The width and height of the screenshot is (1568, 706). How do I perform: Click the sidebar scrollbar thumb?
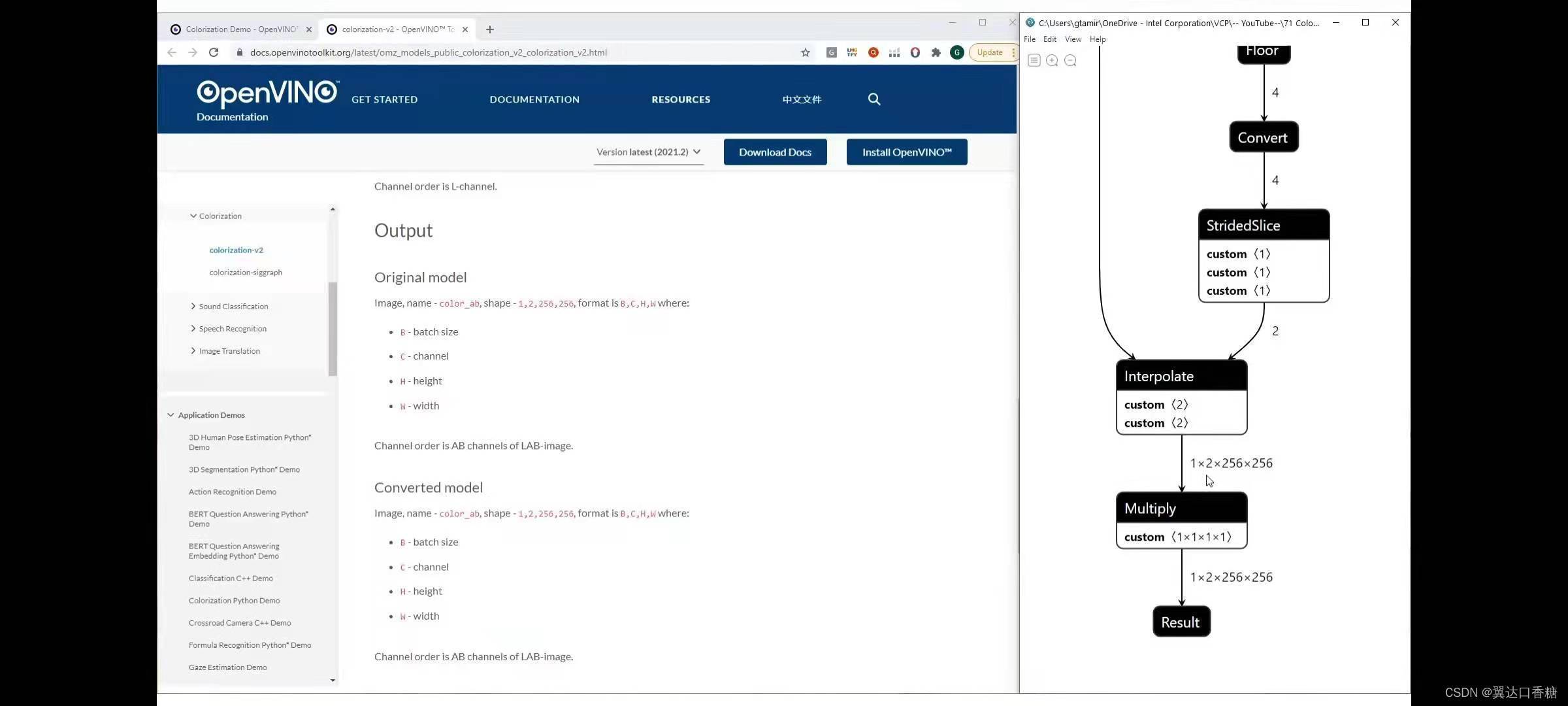pyautogui.click(x=333, y=329)
